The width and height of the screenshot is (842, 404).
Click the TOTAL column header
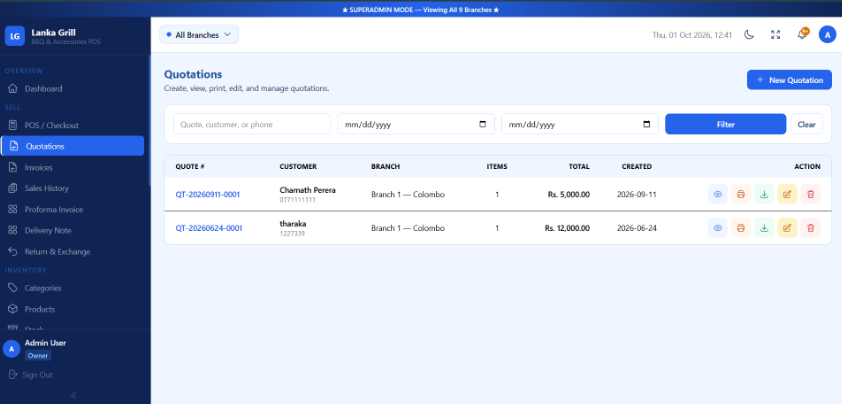(x=579, y=167)
